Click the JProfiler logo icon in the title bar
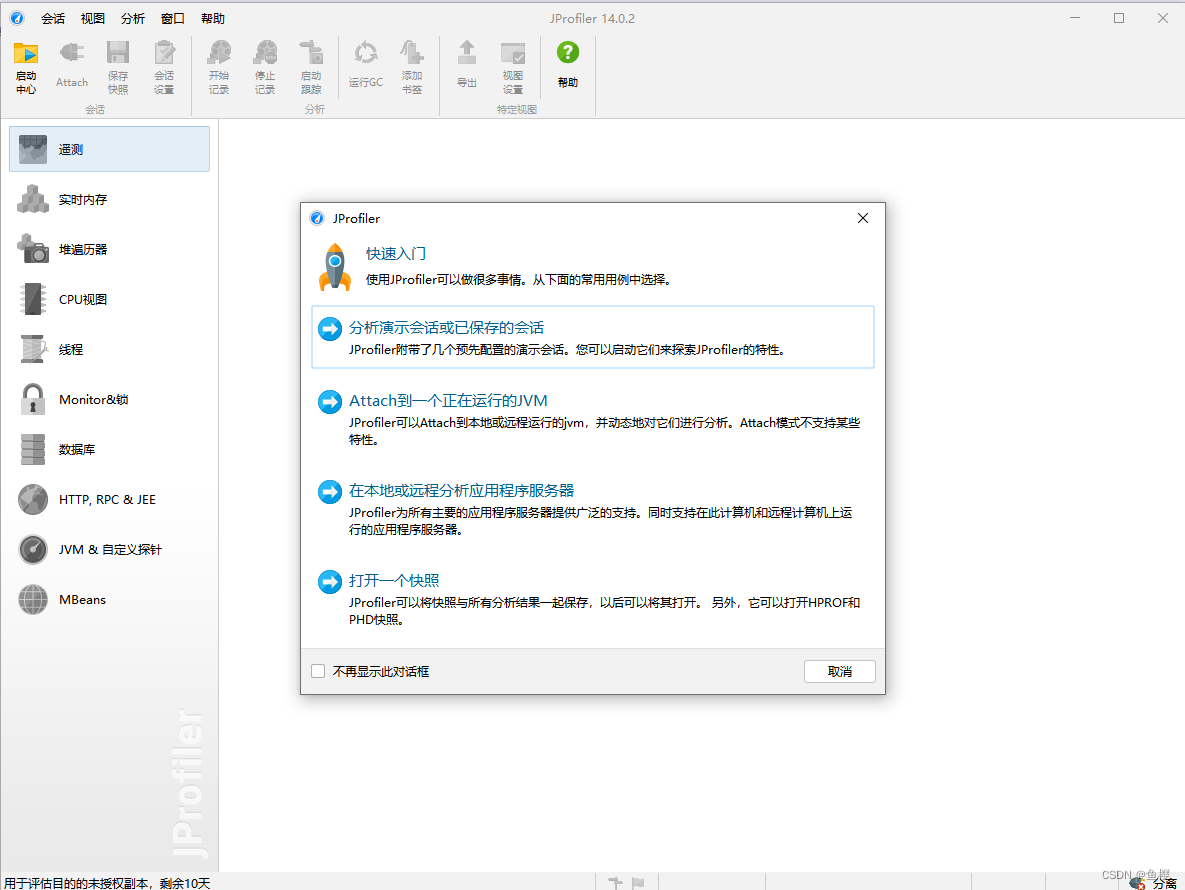The width and height of the screenshot is (1185, 890). [17, 18]
